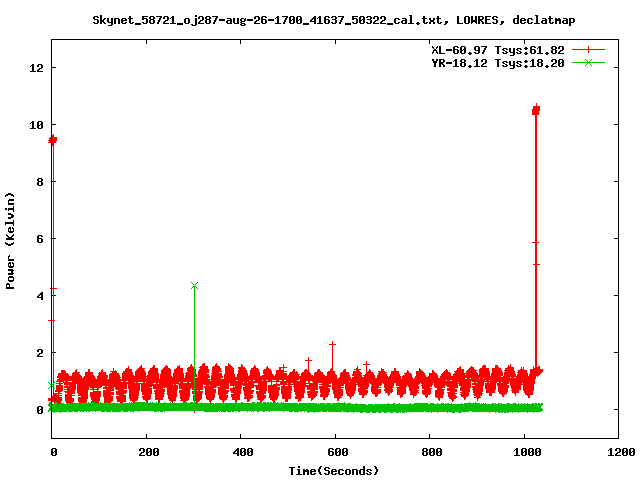This screenshot has width=640, height=480.
Task: Click the y-axis tick label 4
Action: coord(40,296)
